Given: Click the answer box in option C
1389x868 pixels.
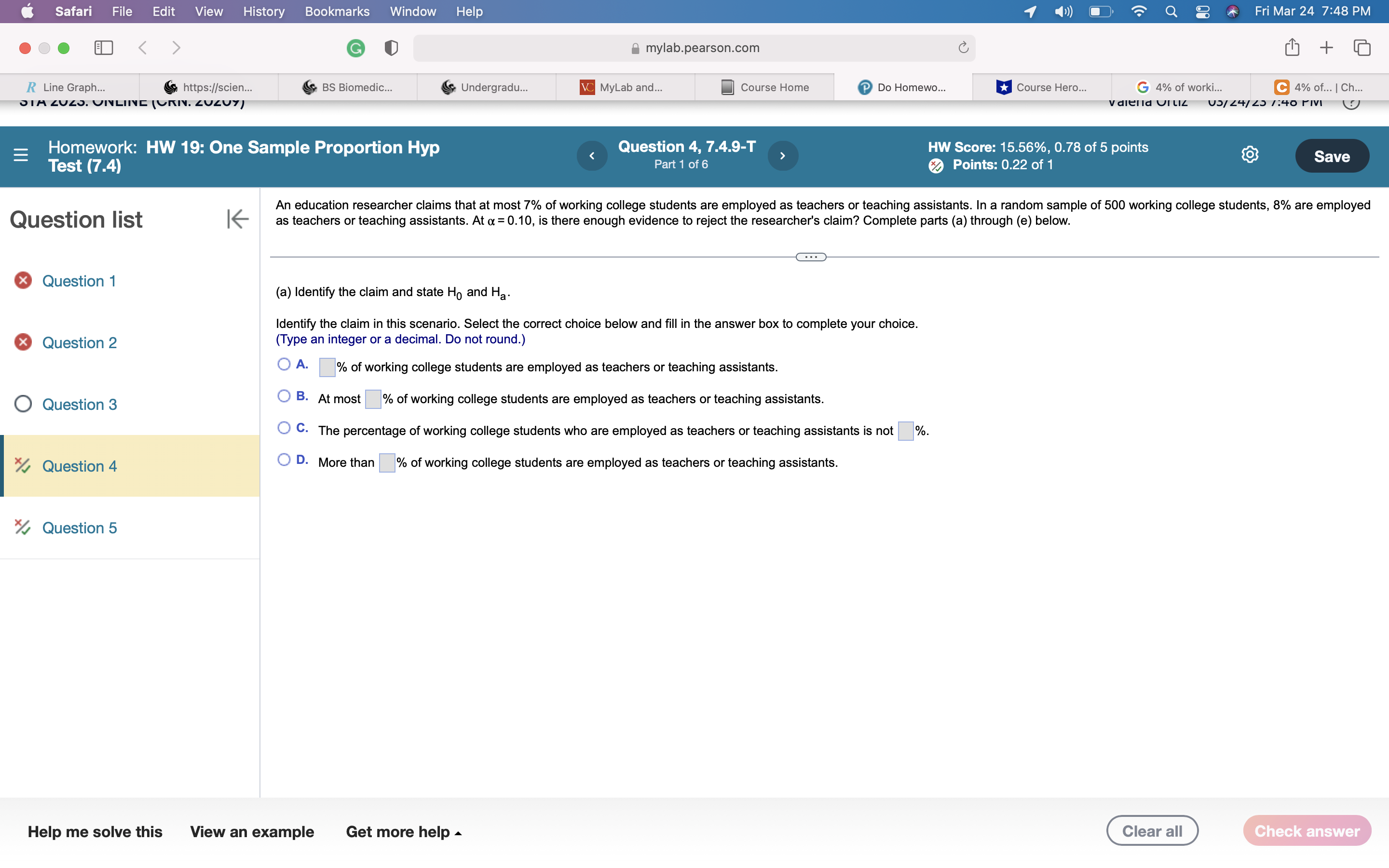Looking at the screenshot, I should pos(905,431).
